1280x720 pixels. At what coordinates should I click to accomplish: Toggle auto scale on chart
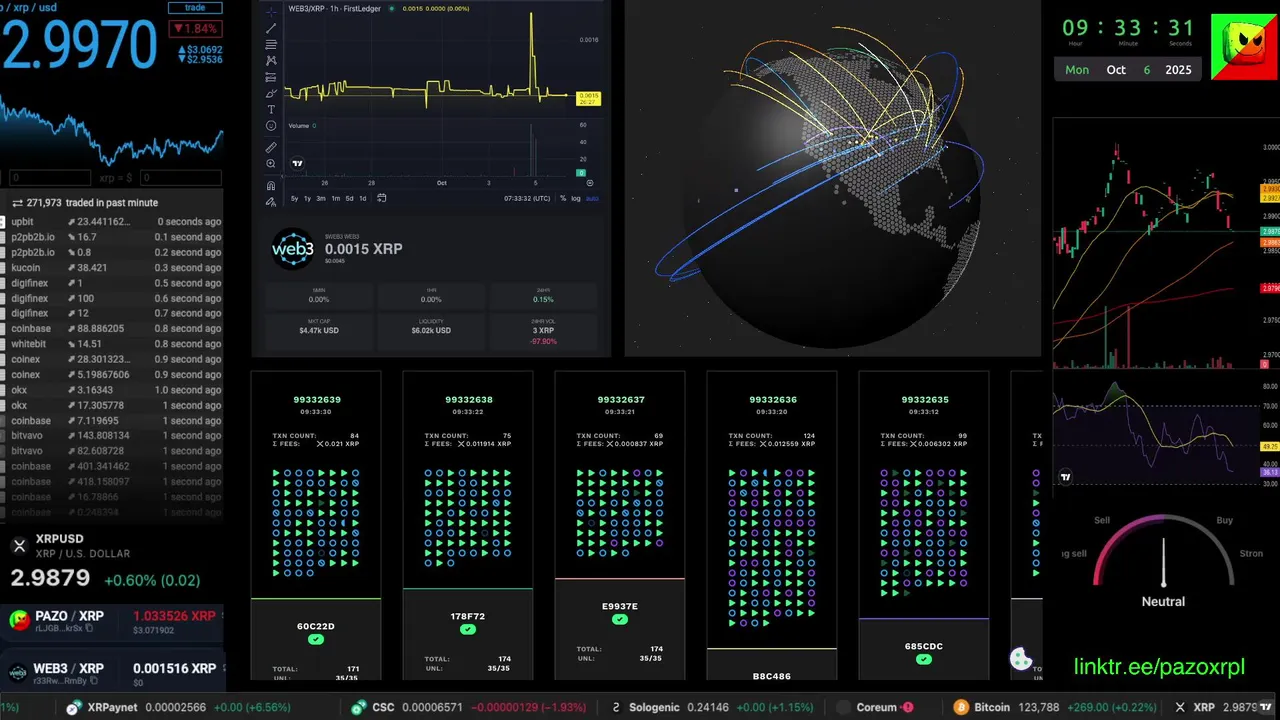592,198
